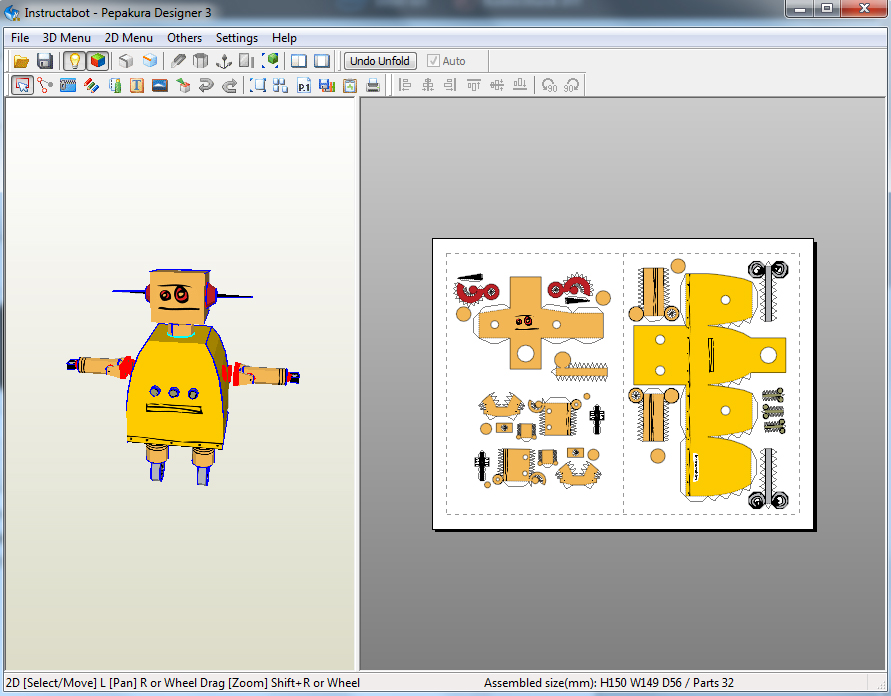Click the gray cylinder toolbar icon
The height and width of the screenshot is (696, 891).
point(201,61)
